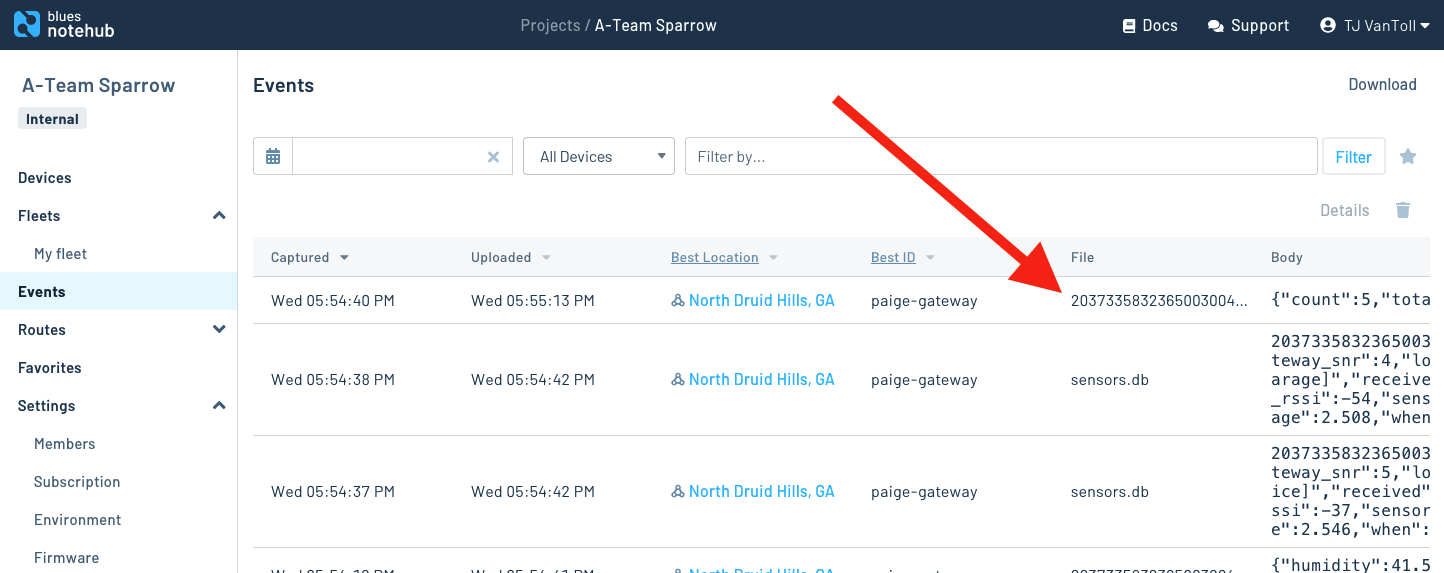Select event captured Wed 05:54:38 PM

click(333, 379)
